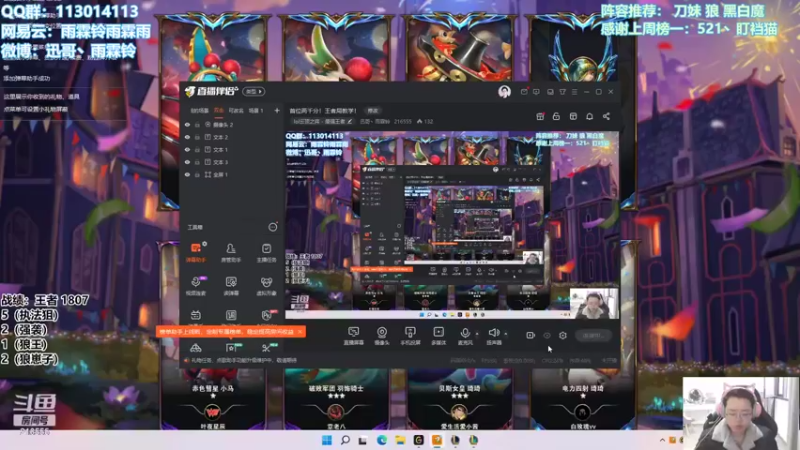Click the TV-shaped tool icon in toolbox
Screen dimensions: 800x450
point(195,315)
